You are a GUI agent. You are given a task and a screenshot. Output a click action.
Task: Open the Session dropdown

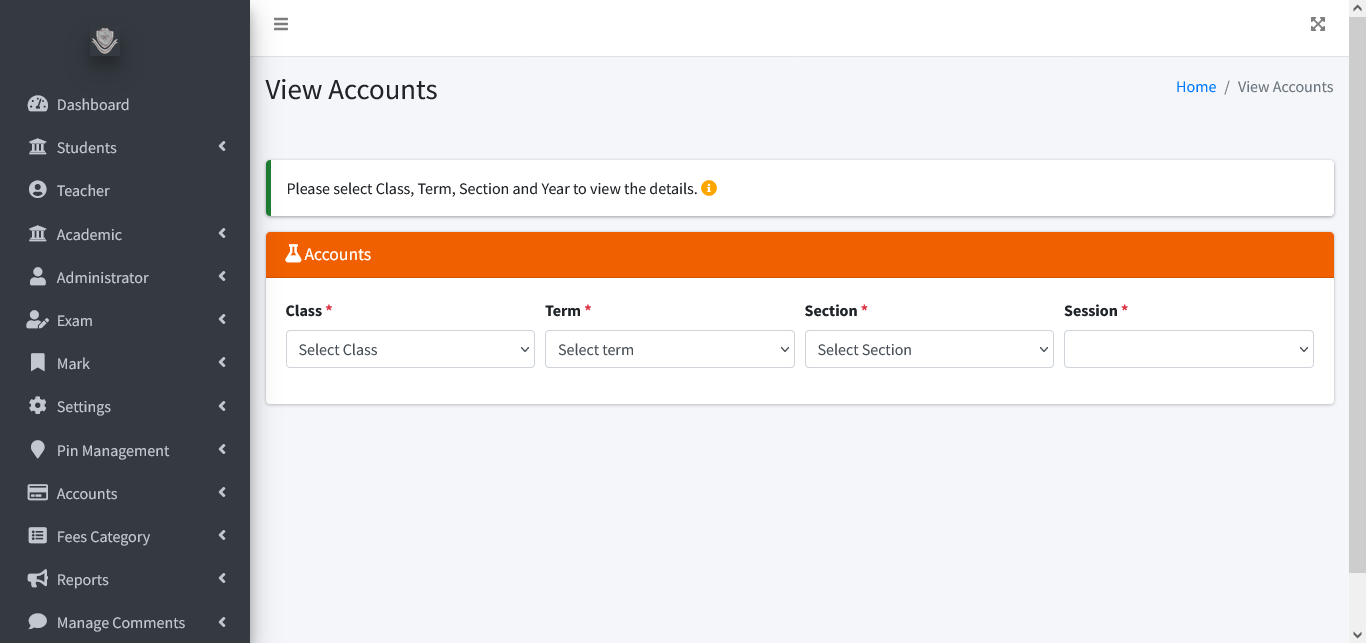pos(1189,349)
